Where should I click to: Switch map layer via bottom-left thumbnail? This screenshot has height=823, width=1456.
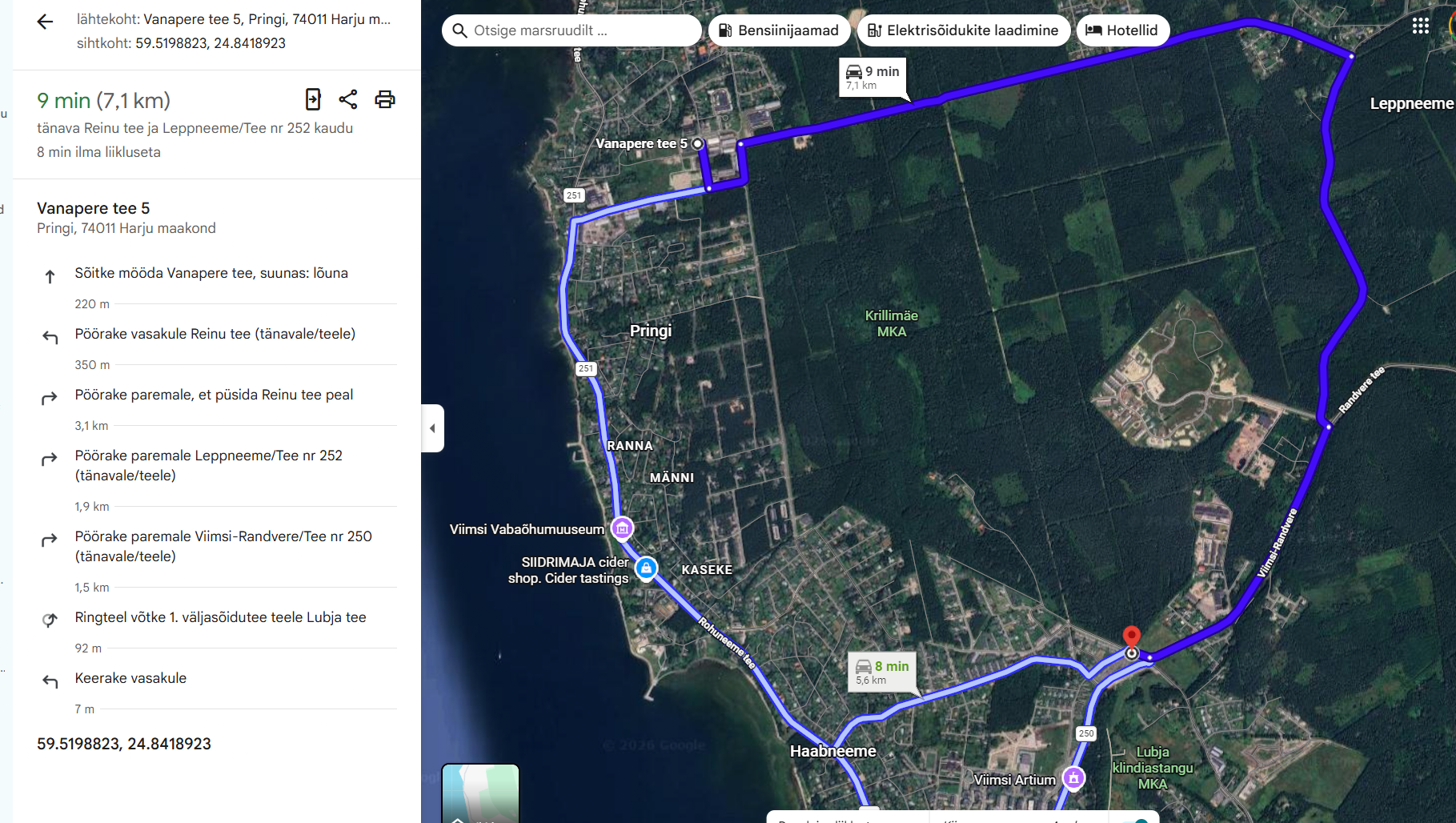480,793
